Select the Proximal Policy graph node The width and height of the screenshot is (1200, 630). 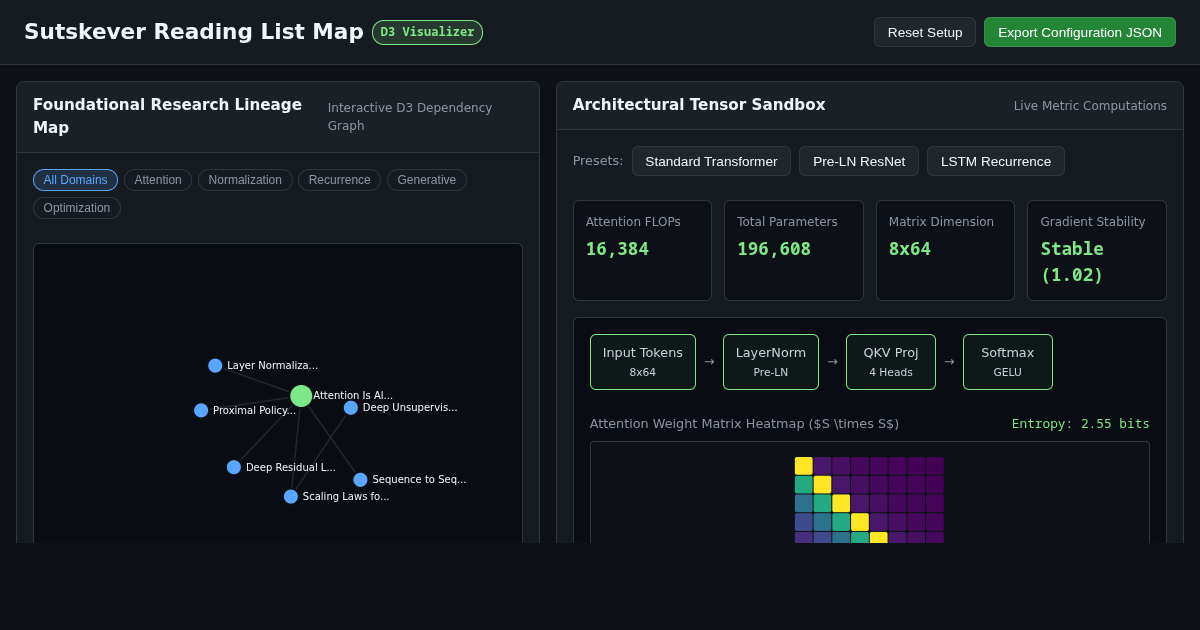[201, 410]
